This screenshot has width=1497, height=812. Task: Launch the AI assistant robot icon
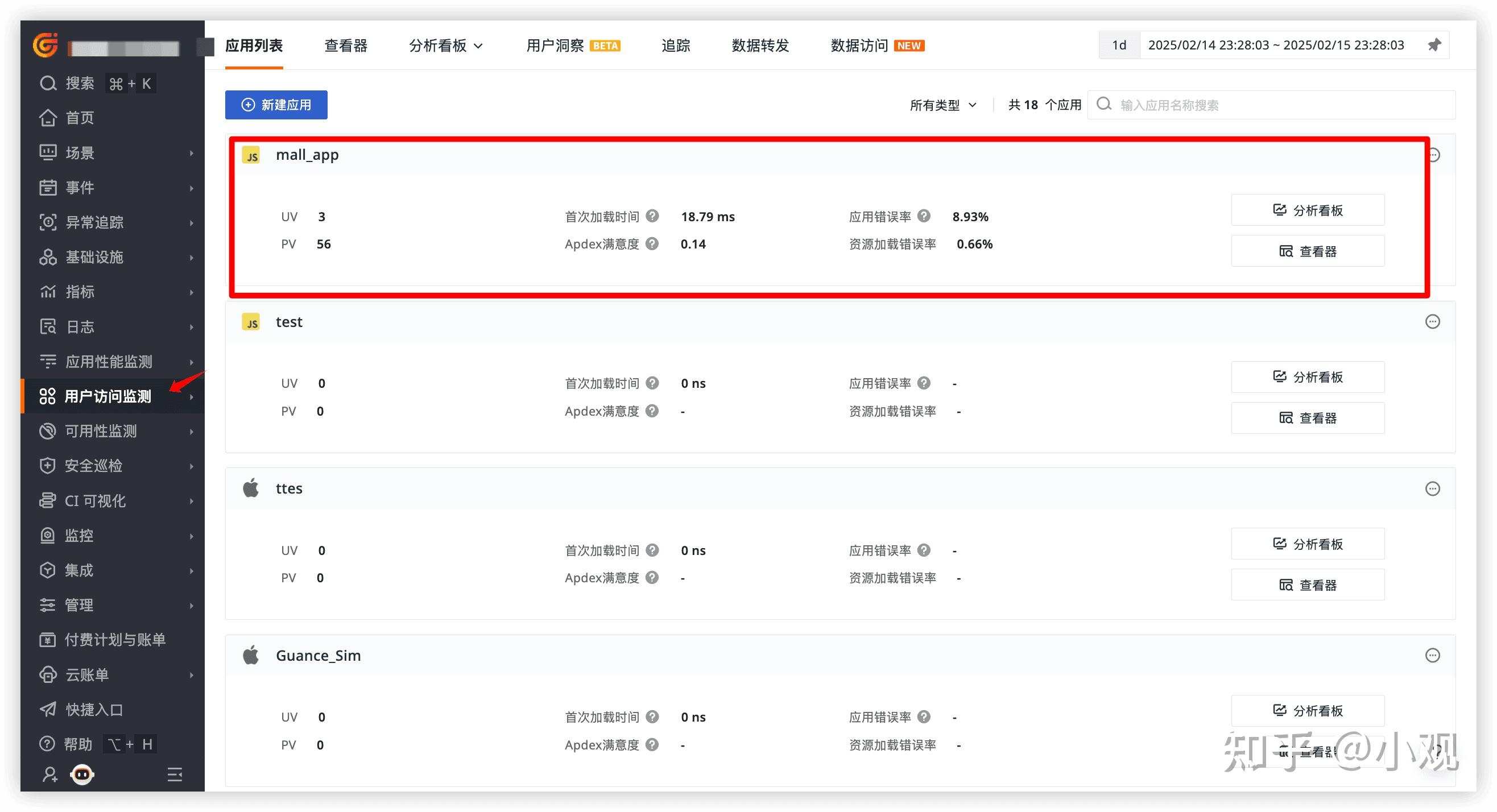click(x=82, y=774)
